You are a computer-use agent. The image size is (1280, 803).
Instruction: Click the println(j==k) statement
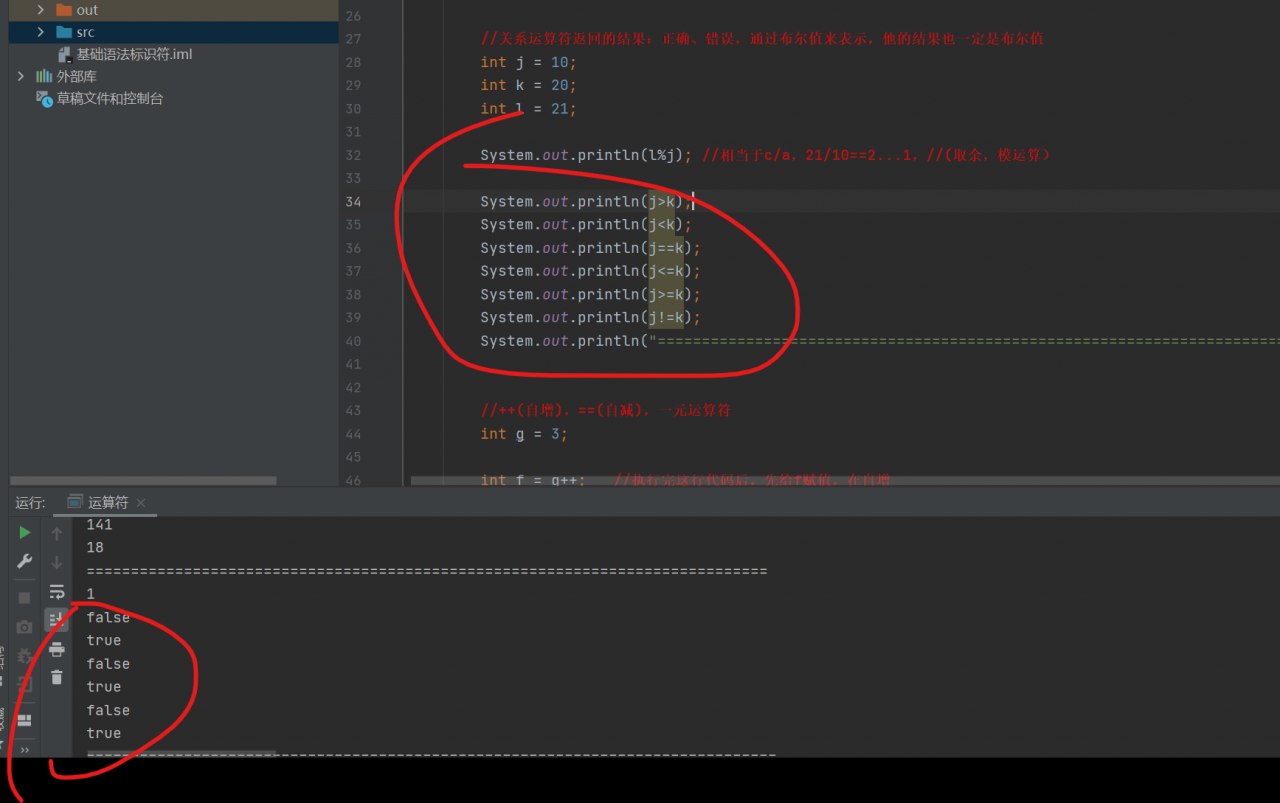point(590,248)
